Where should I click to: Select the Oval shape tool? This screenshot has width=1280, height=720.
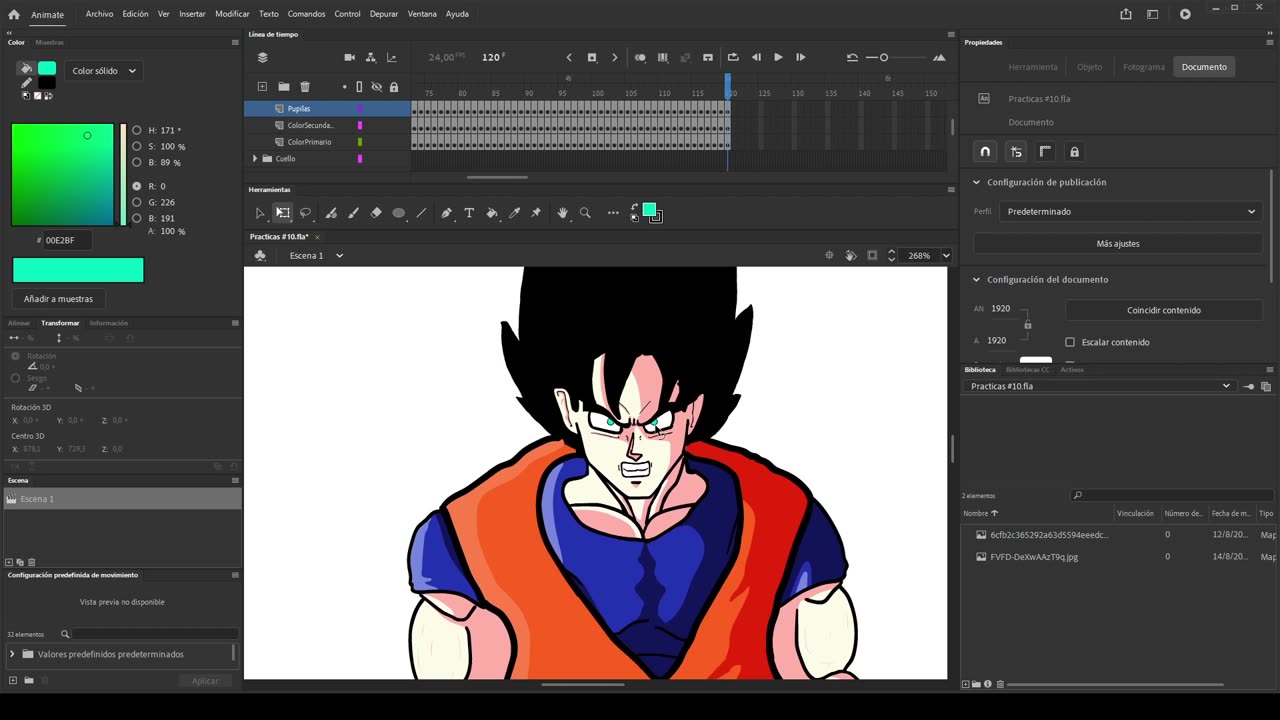[399, 213]
